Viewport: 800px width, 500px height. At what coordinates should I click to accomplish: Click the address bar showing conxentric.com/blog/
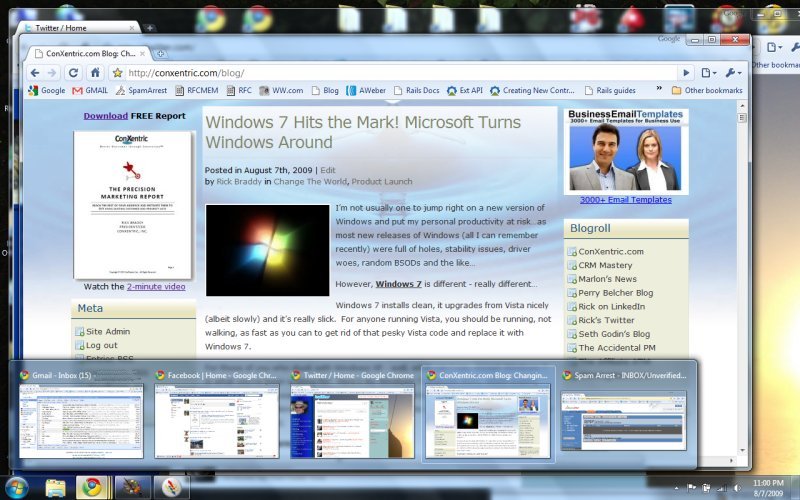coord(401,73)
